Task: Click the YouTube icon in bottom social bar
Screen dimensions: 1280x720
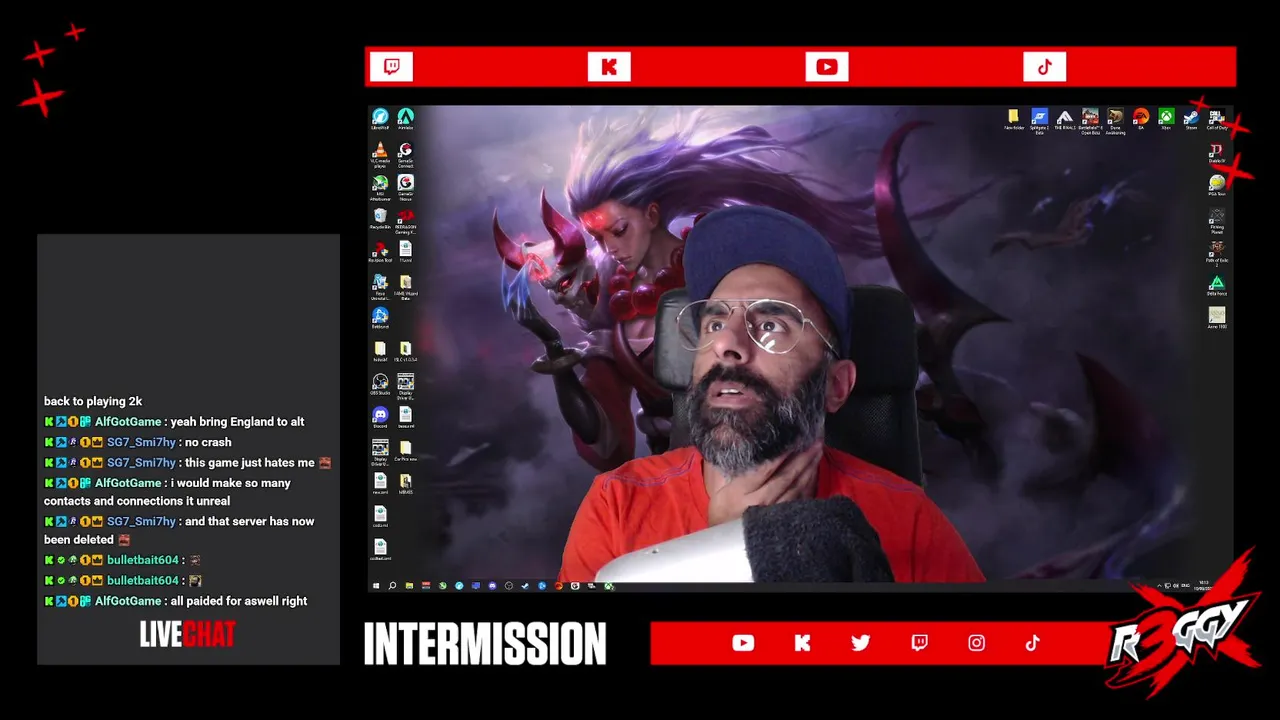Action: pos(743,643)
